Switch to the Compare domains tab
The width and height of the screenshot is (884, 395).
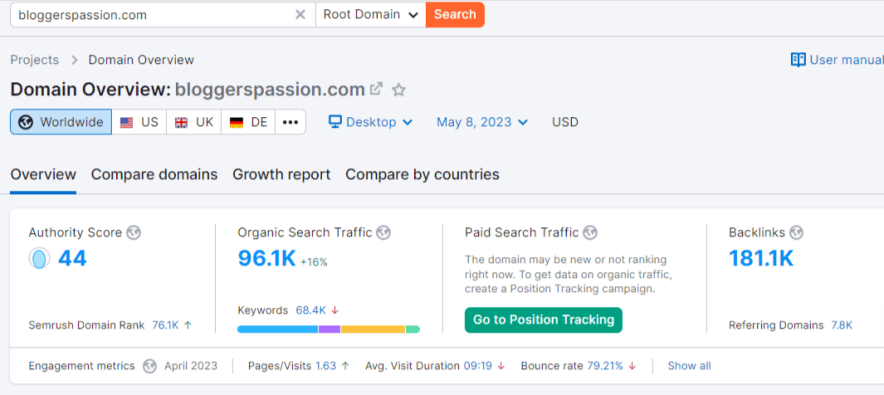point(154,175)
